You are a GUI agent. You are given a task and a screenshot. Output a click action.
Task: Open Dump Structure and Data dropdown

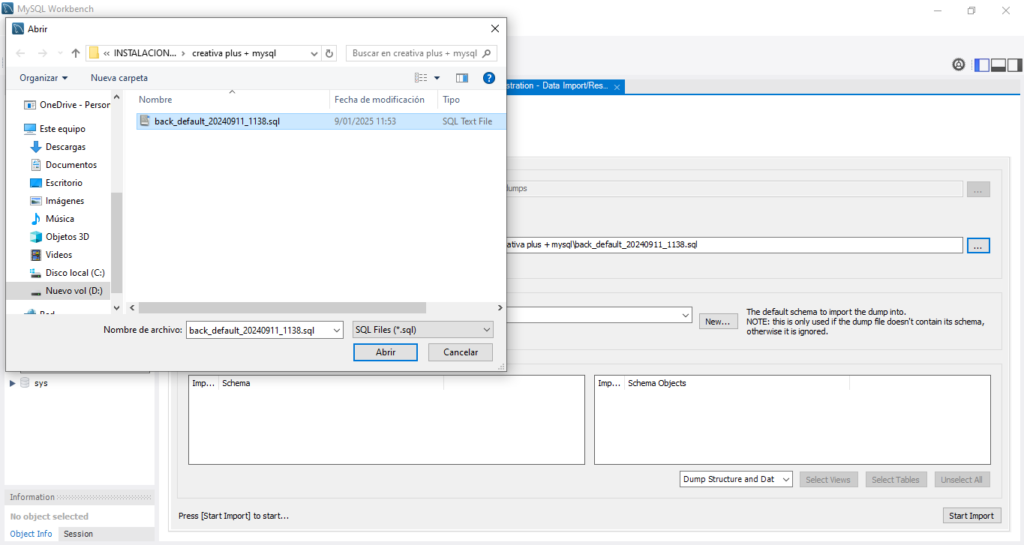click(735, 479)
